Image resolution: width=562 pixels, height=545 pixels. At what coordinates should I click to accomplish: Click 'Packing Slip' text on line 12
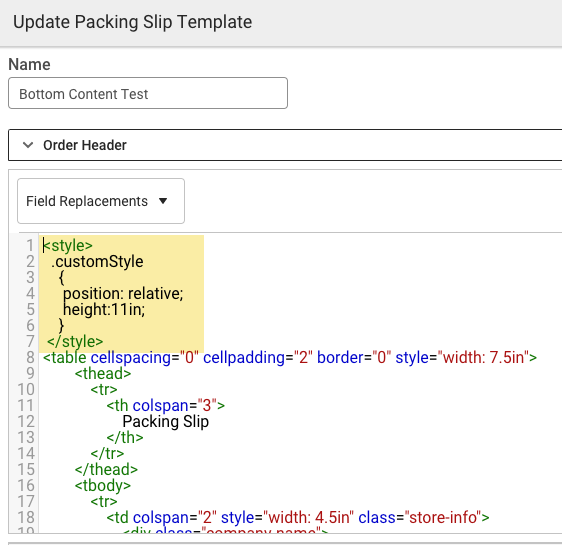pos(166,421)
